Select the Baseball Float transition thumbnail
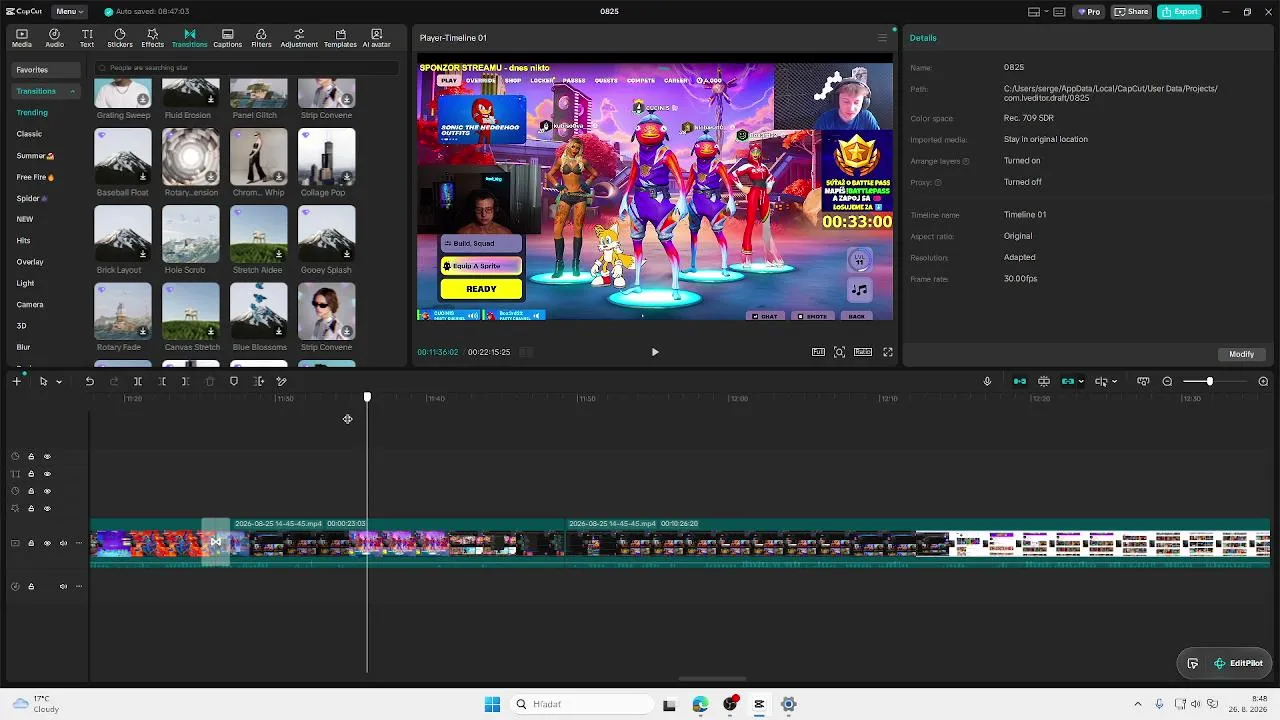 point(123,156)
